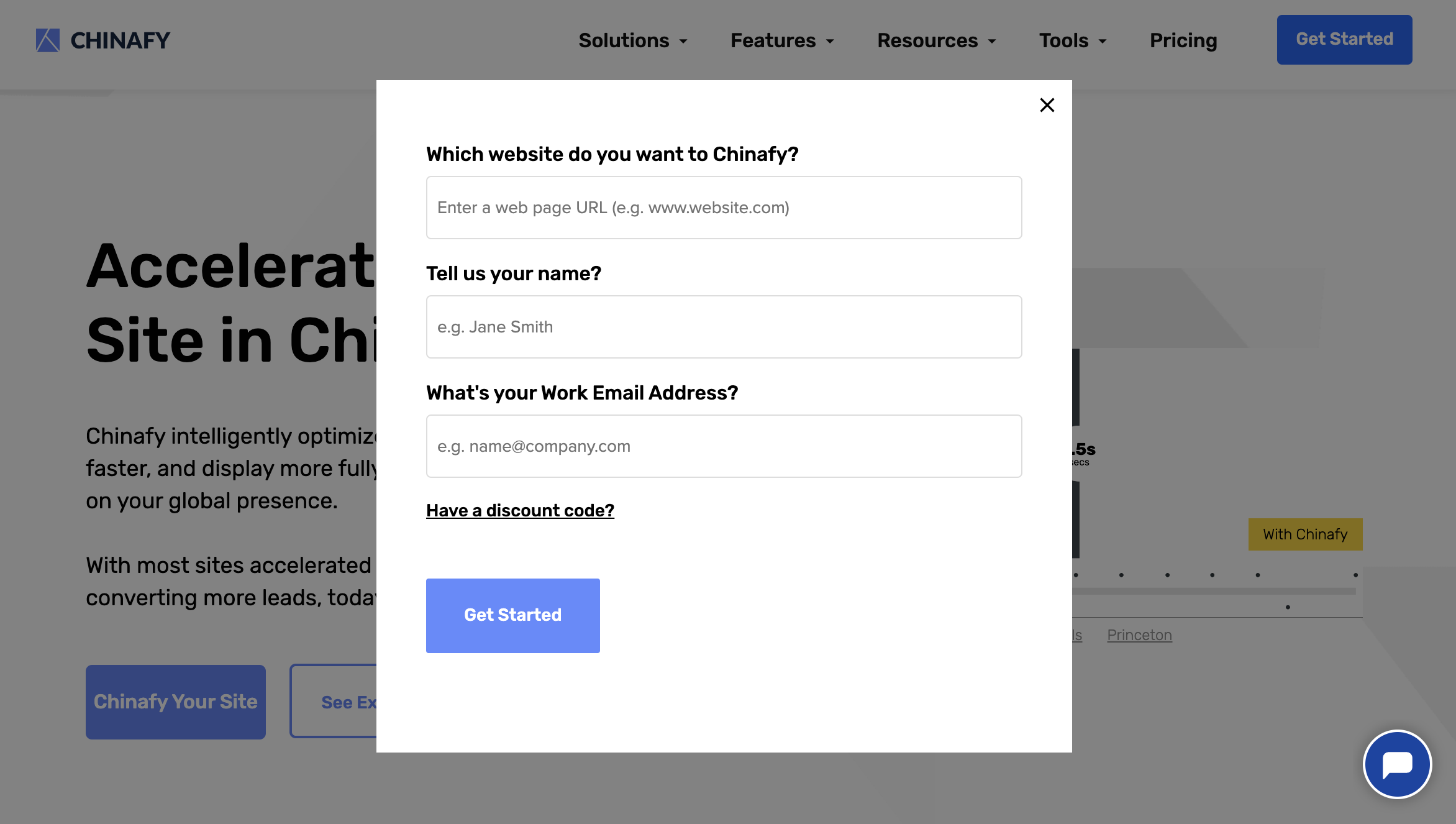Click the CHINAFY brand name text
The height and width of the screenshot is (824, 1456).
pyautogui.click(x=120, y=40)
